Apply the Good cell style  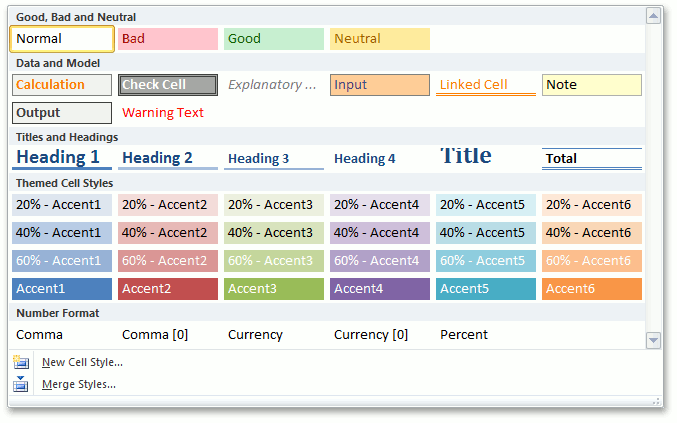pos(274,39)
